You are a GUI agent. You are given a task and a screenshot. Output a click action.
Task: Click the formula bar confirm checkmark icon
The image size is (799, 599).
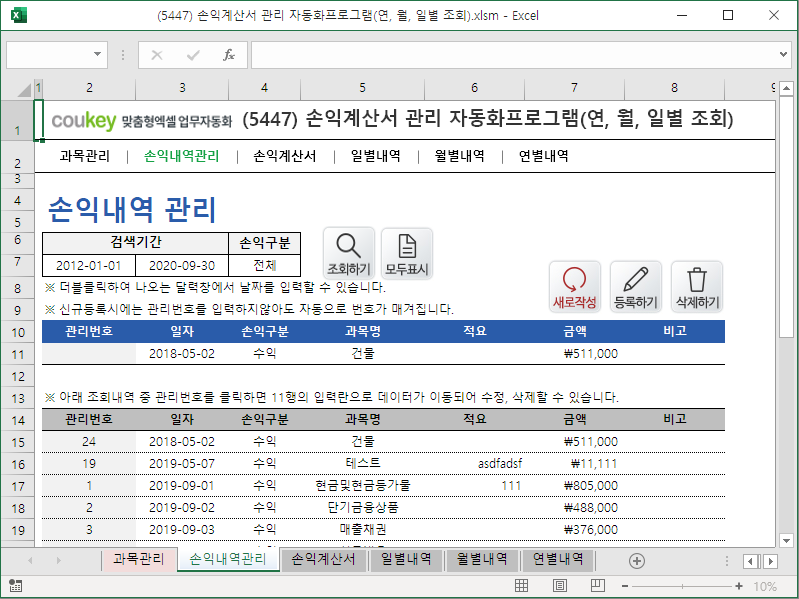click(193, 55)
